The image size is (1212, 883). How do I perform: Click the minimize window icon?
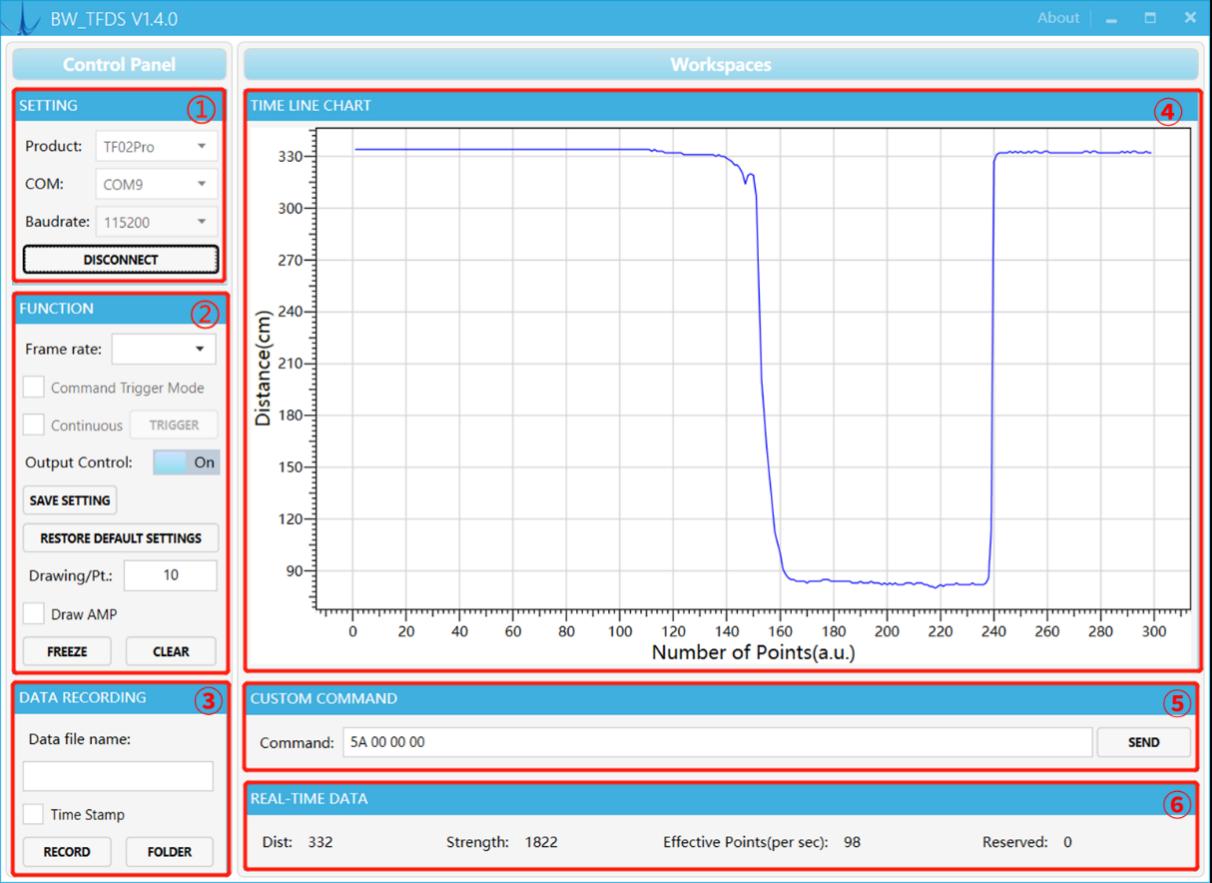click(1111, 18)
